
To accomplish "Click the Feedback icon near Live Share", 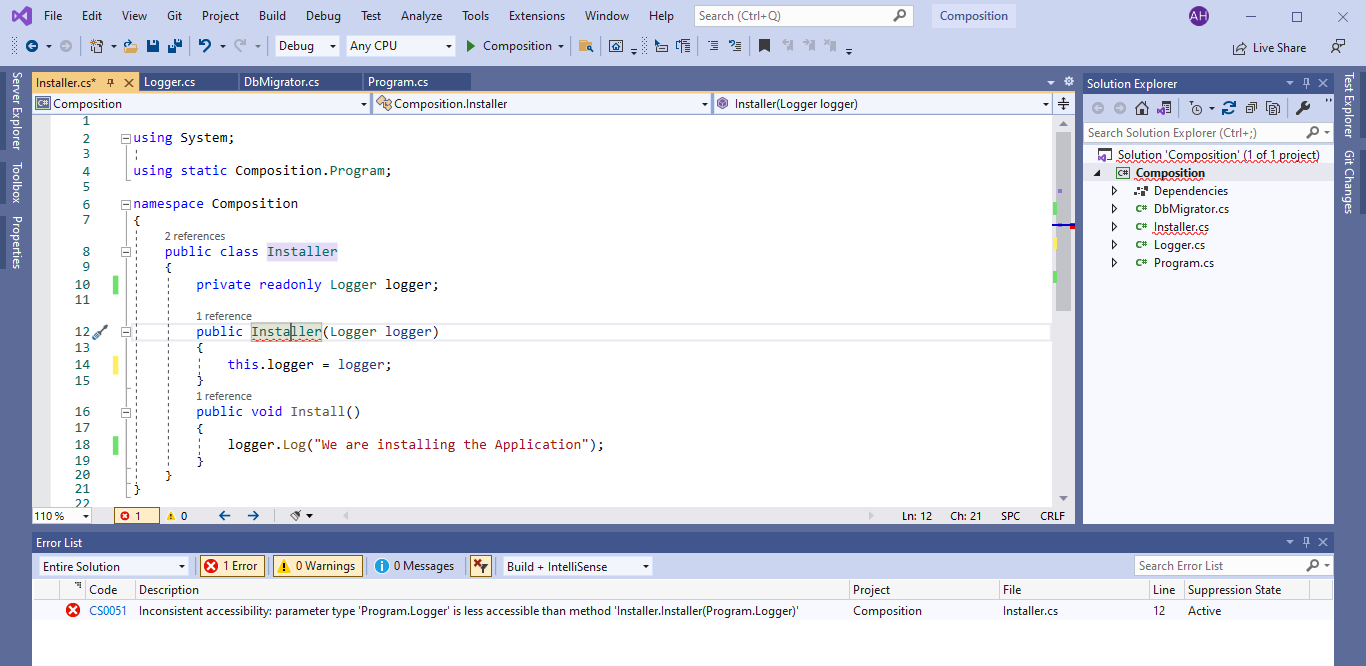I will 1338,47.
